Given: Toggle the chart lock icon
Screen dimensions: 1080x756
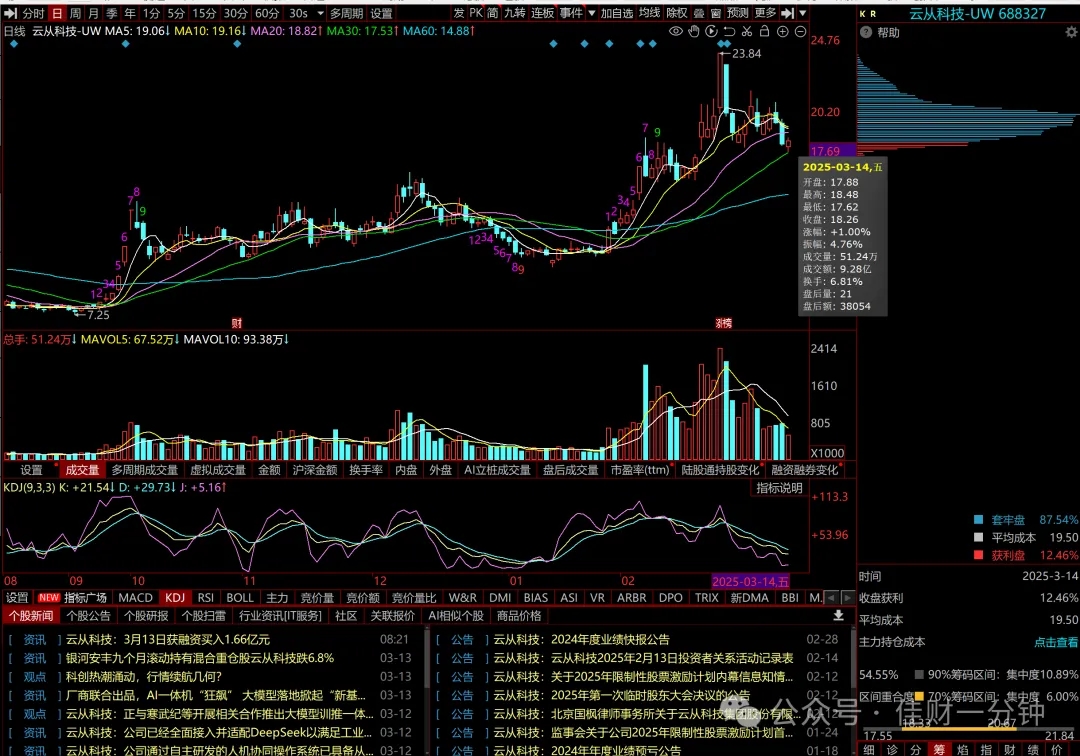Looking at the screenshot, I should tap(765, 32).
